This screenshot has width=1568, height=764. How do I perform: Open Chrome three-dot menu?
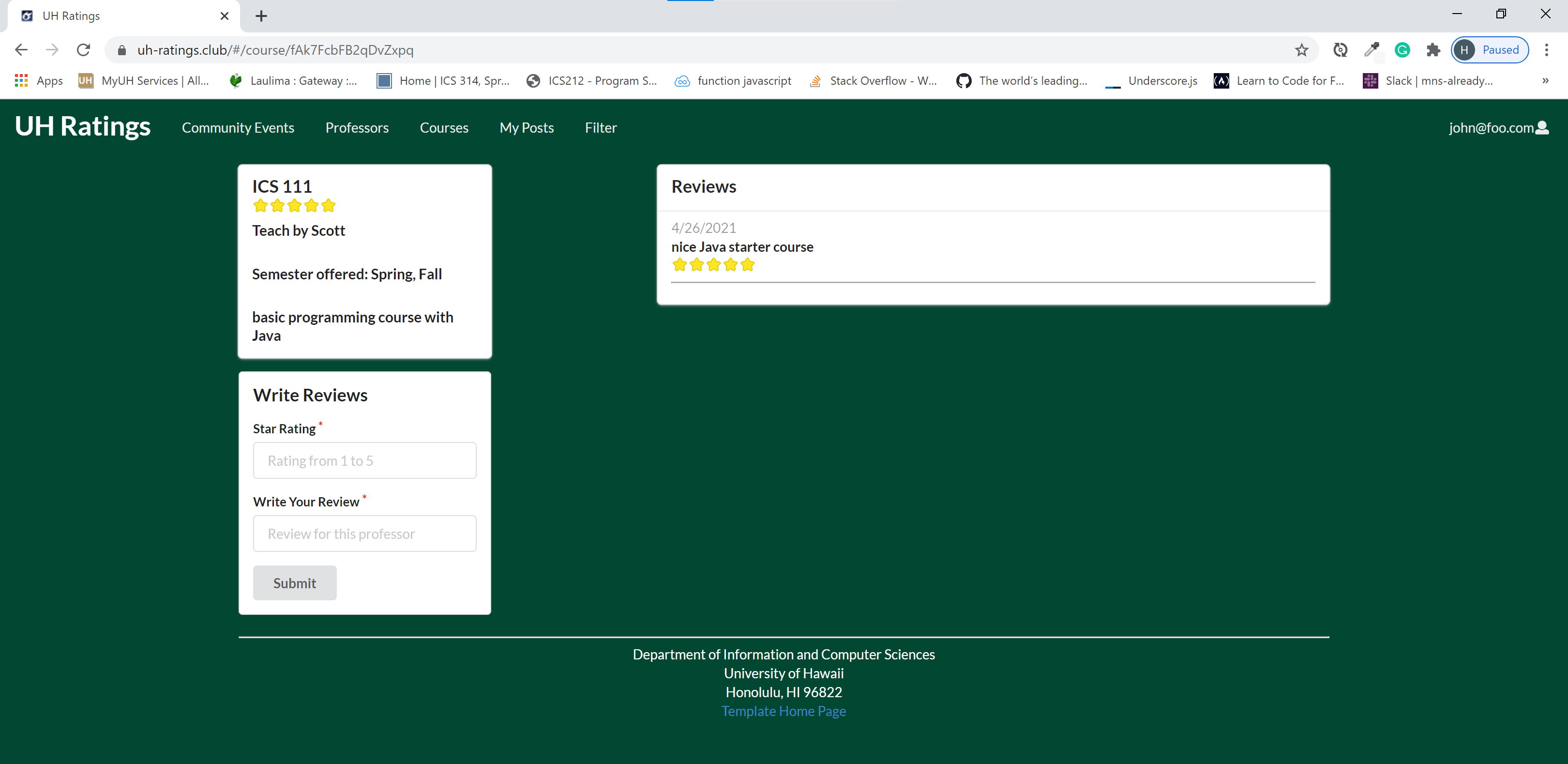coord(1546,50)
